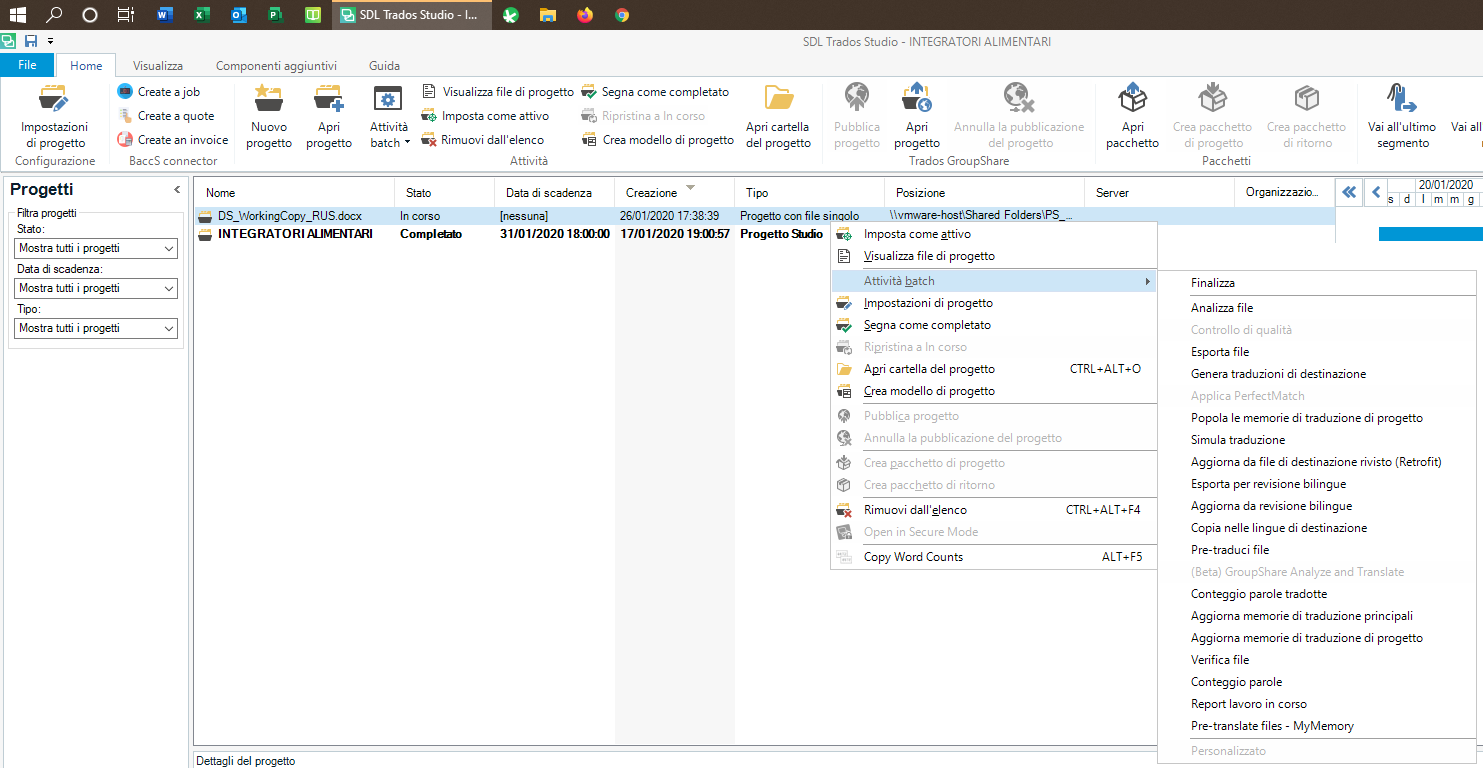Choose Rimuovi dall'elenco in context menu

pos(993,510)
